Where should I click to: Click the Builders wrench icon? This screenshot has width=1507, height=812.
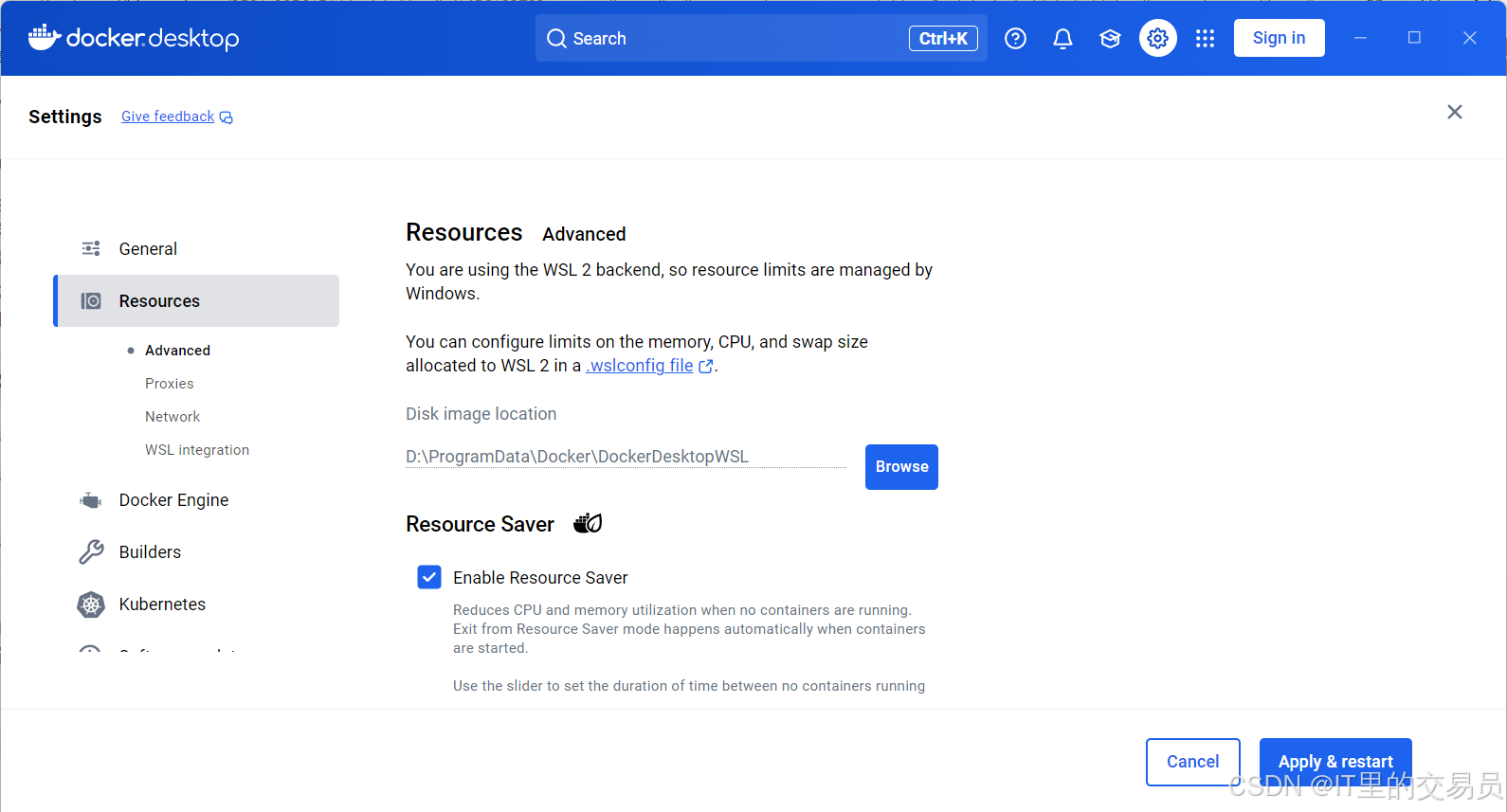point(91,552)
